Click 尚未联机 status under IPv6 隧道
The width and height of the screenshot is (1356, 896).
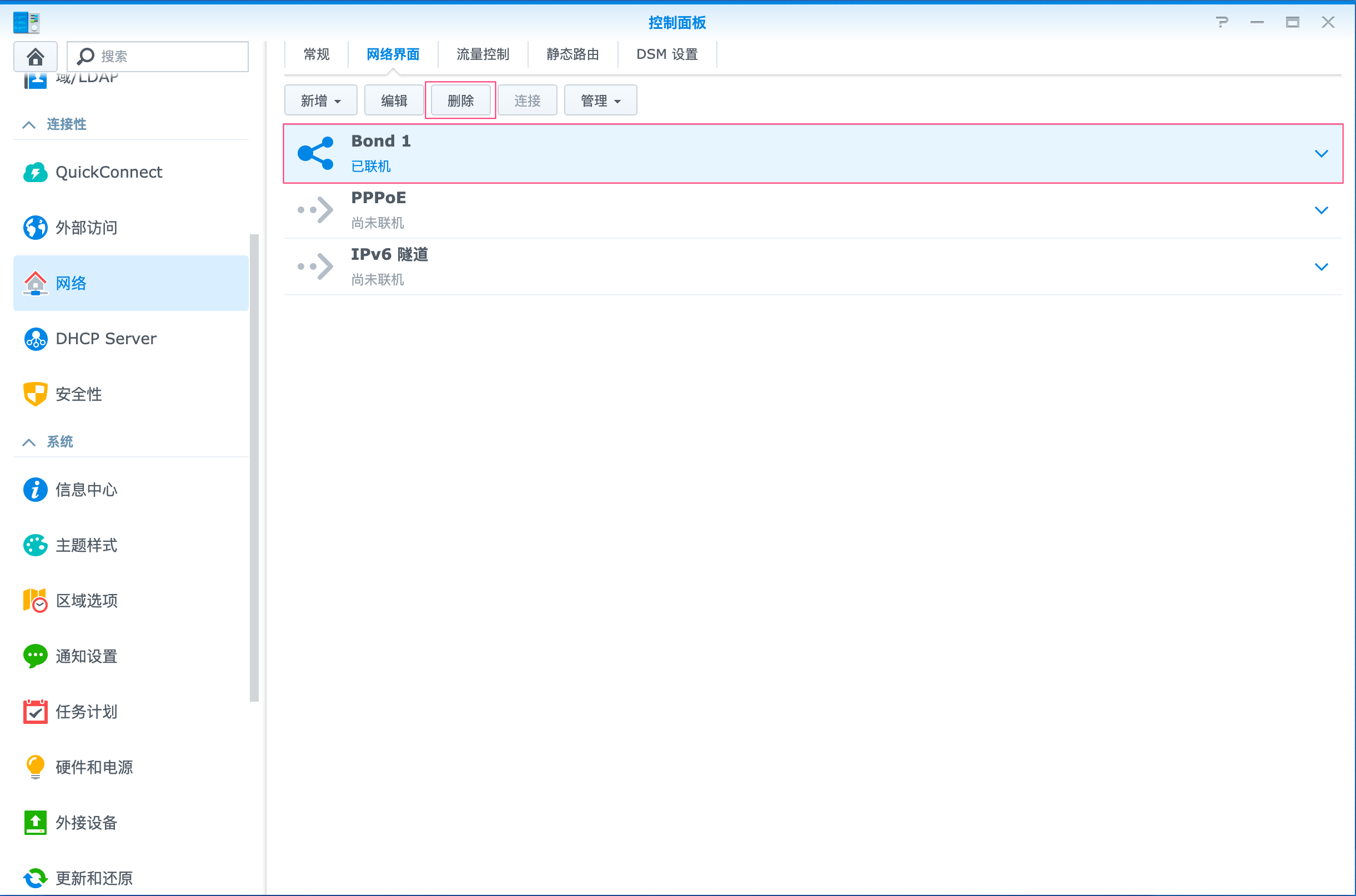pos(378,279)
